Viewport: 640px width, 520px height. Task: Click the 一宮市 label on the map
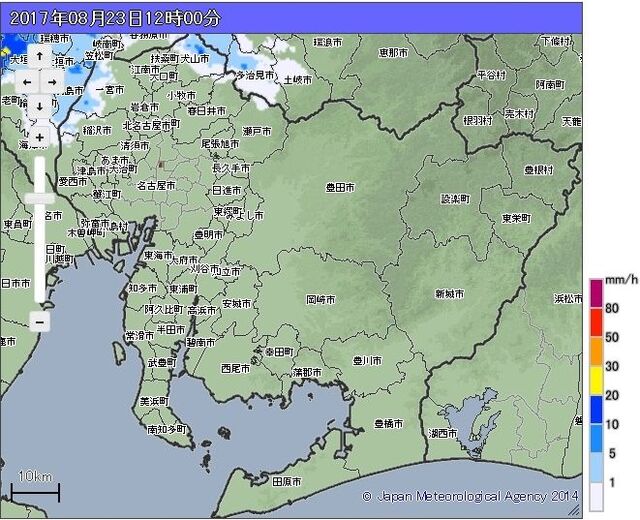[109, 89]
